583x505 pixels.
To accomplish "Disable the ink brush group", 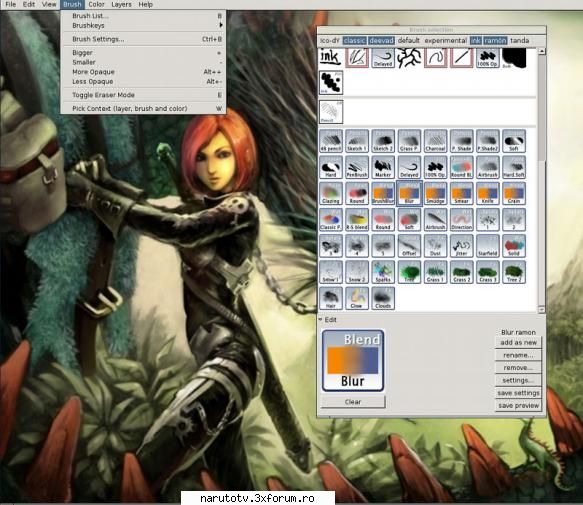I will [x=476, y=41].
